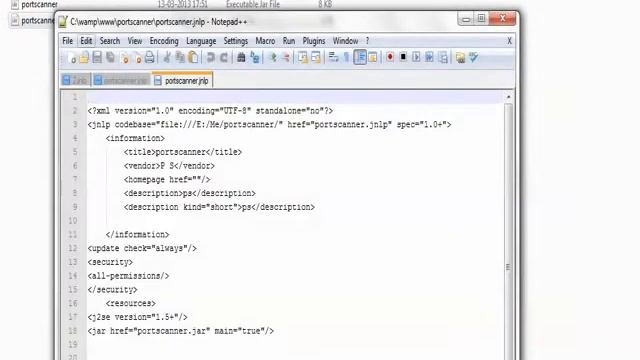Open the Macro menu
This screenshot has width=640, height=360.
[x=265, y=41]
